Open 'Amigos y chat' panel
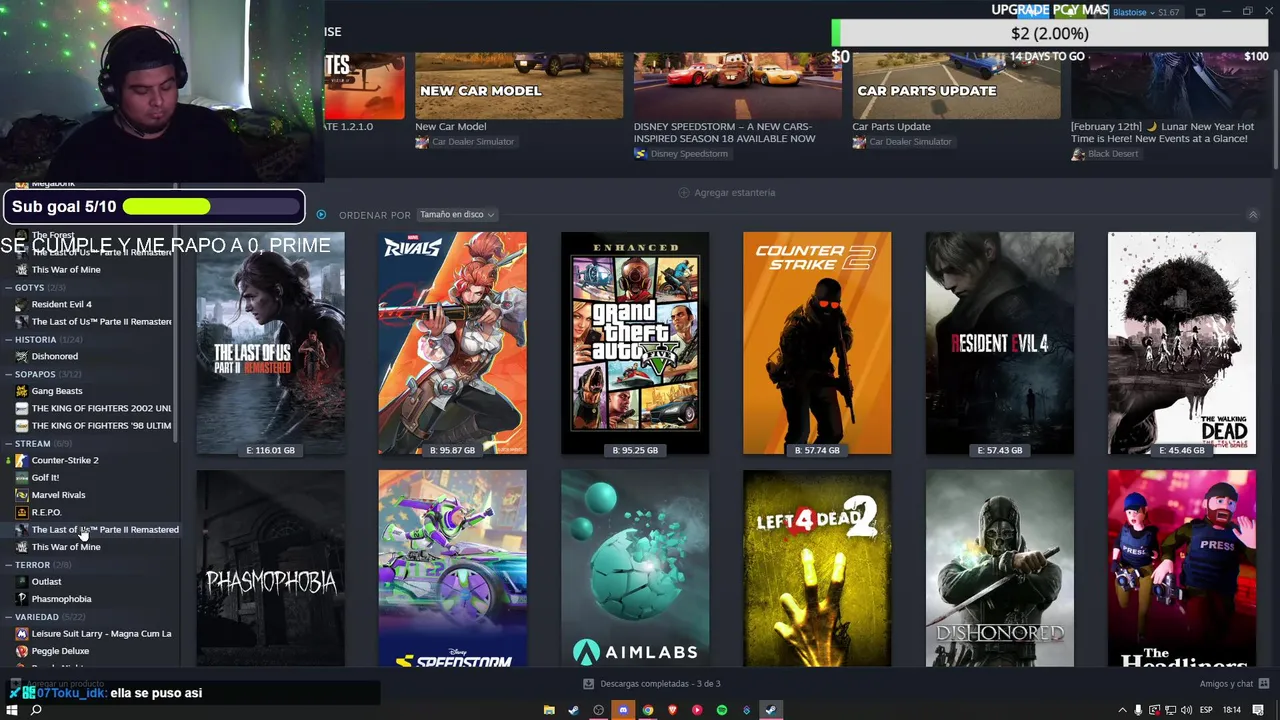This screenshot has height=720, width=1280. click(1226, 684)
